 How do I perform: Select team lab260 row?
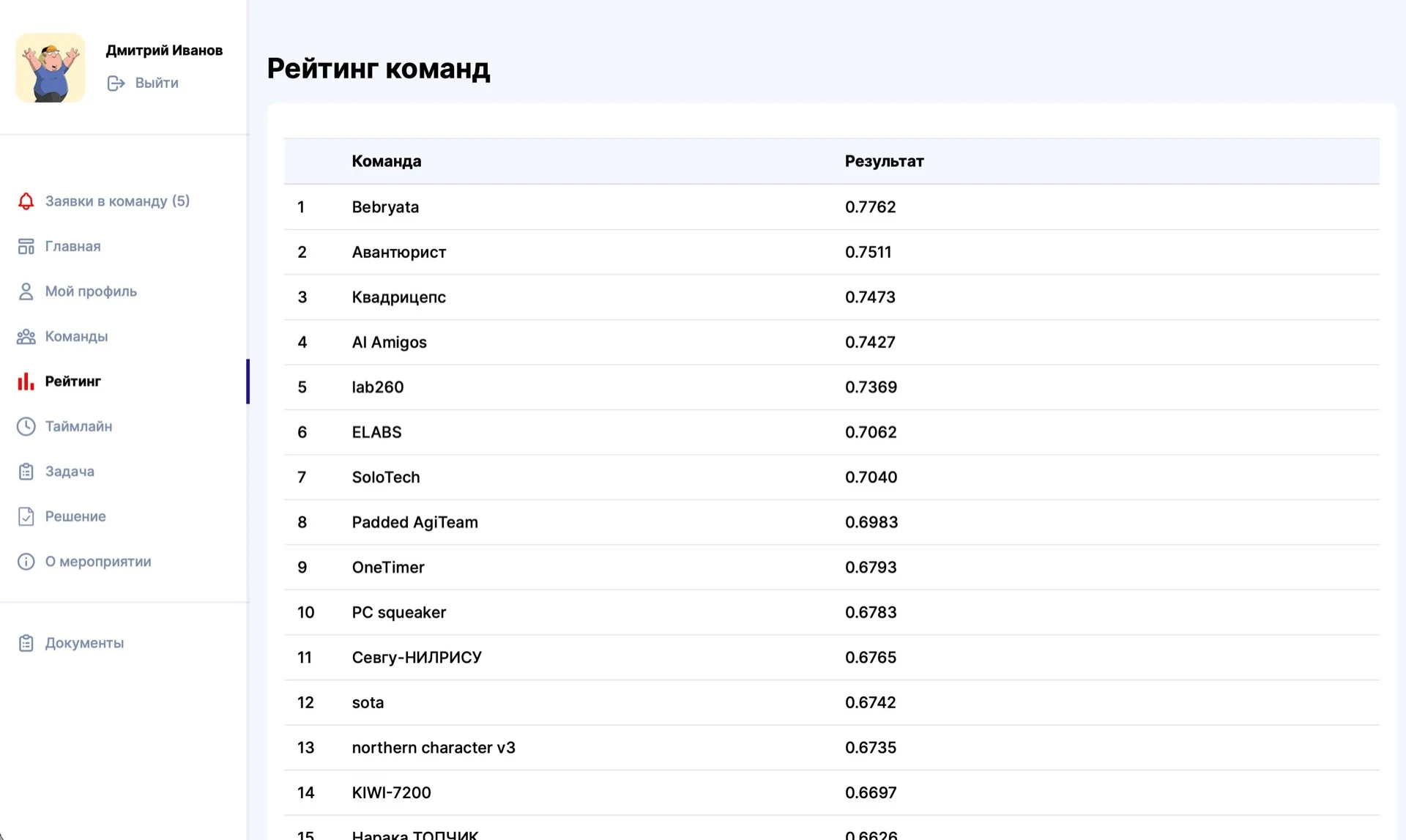tap(831, 387)
